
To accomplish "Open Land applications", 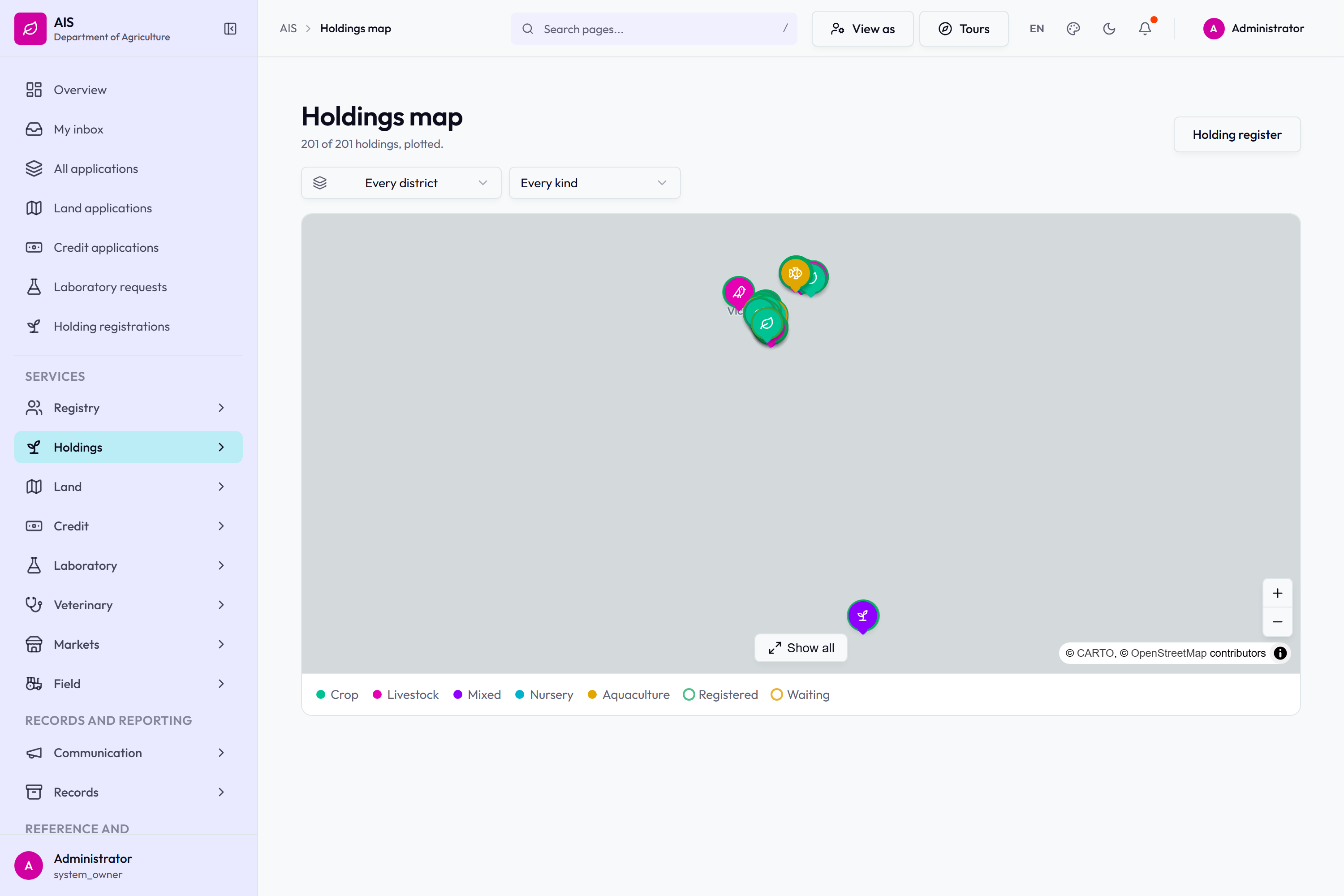I will coord(129,208).
